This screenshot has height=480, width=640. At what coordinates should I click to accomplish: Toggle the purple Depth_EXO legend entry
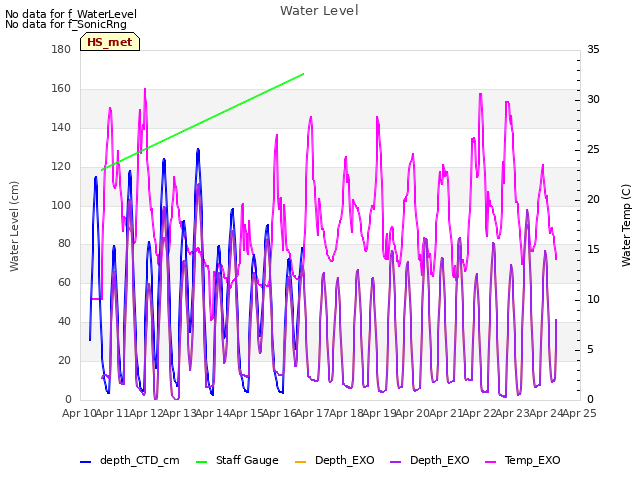[x=429, y=460]
